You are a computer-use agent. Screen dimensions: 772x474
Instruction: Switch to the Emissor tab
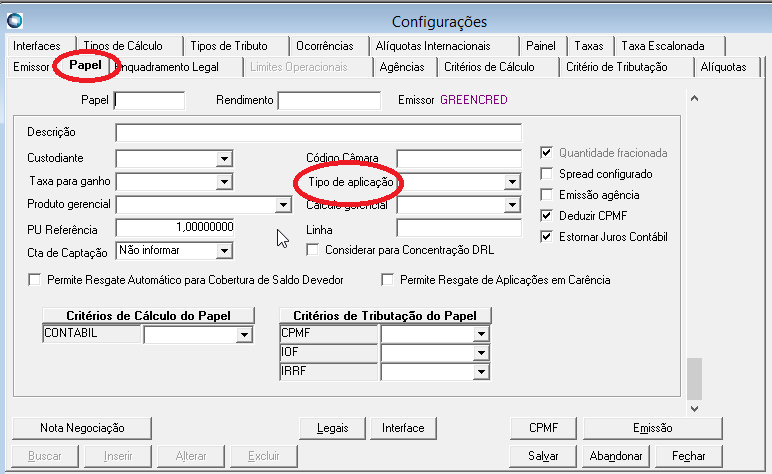pos(31,67)
